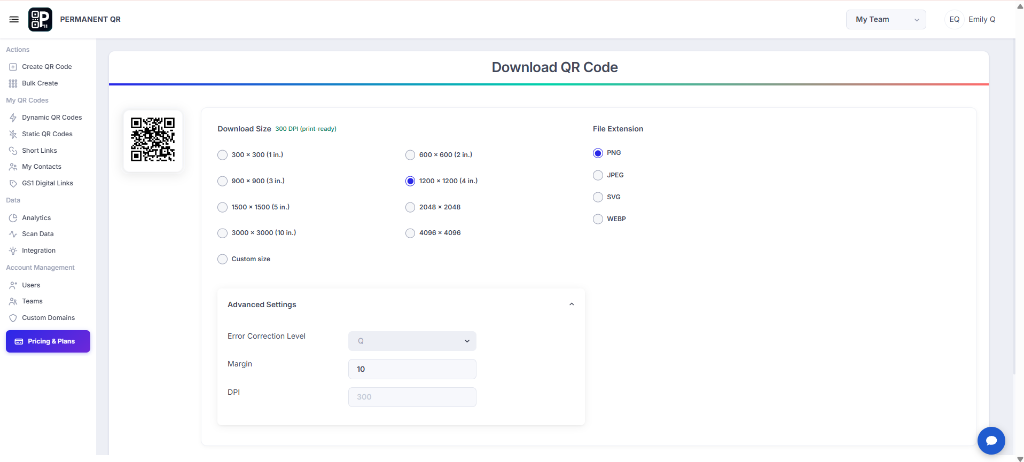Click the Users person icon

click(x=13, y=286)
